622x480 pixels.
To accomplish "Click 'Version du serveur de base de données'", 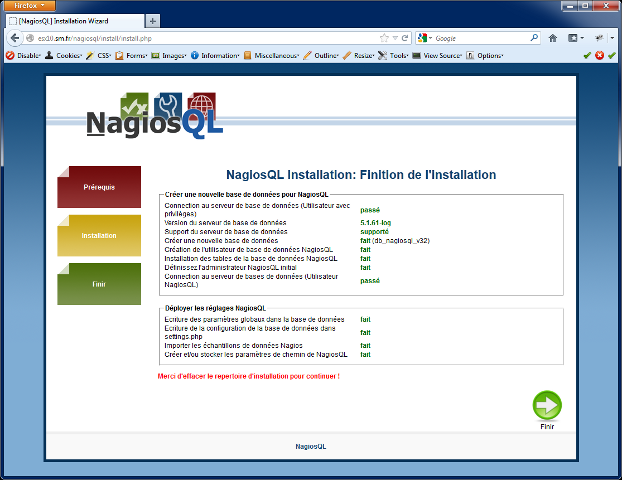I will point(225,223).
